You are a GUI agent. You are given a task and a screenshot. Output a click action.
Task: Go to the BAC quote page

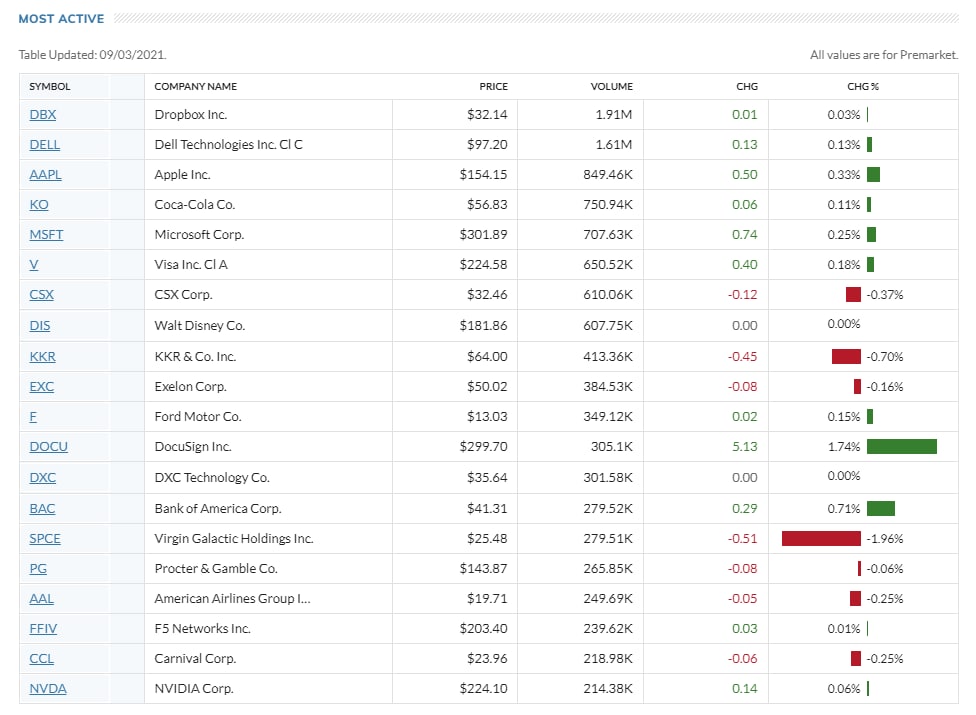tap(42, 508)
